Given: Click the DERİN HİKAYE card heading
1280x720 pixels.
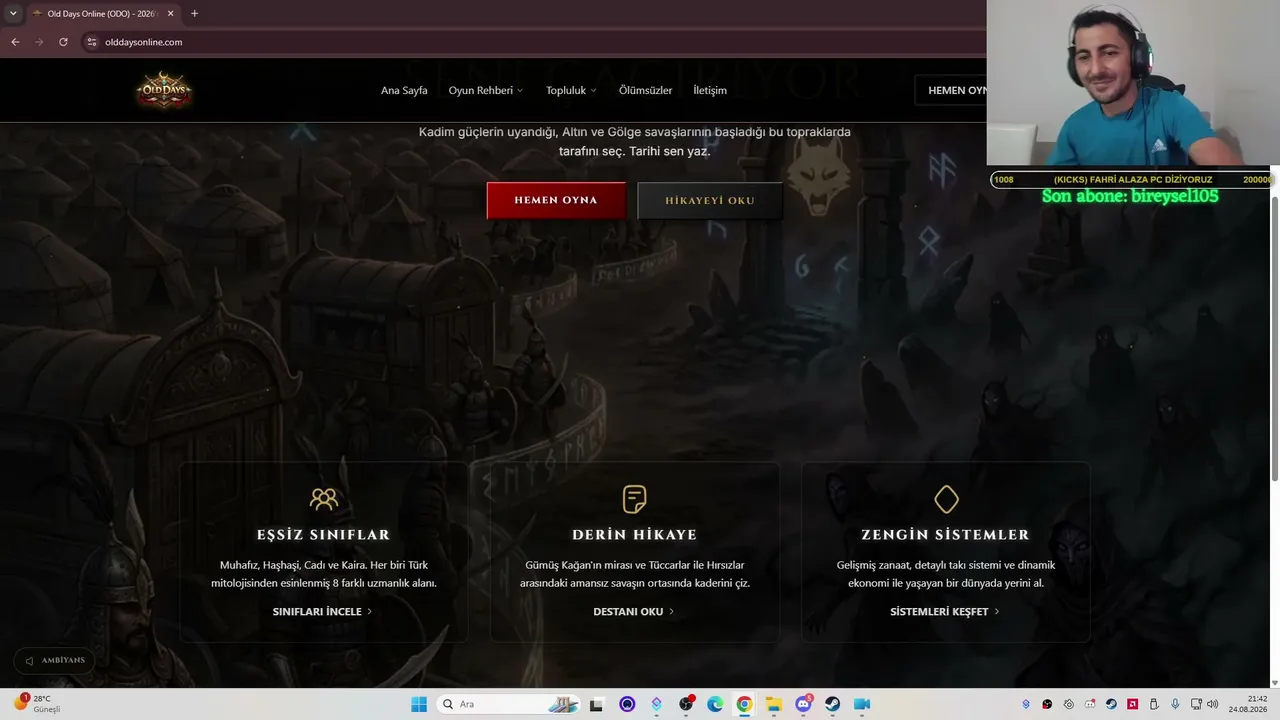Looking at the screenshot, I should (x=634, y=535).
